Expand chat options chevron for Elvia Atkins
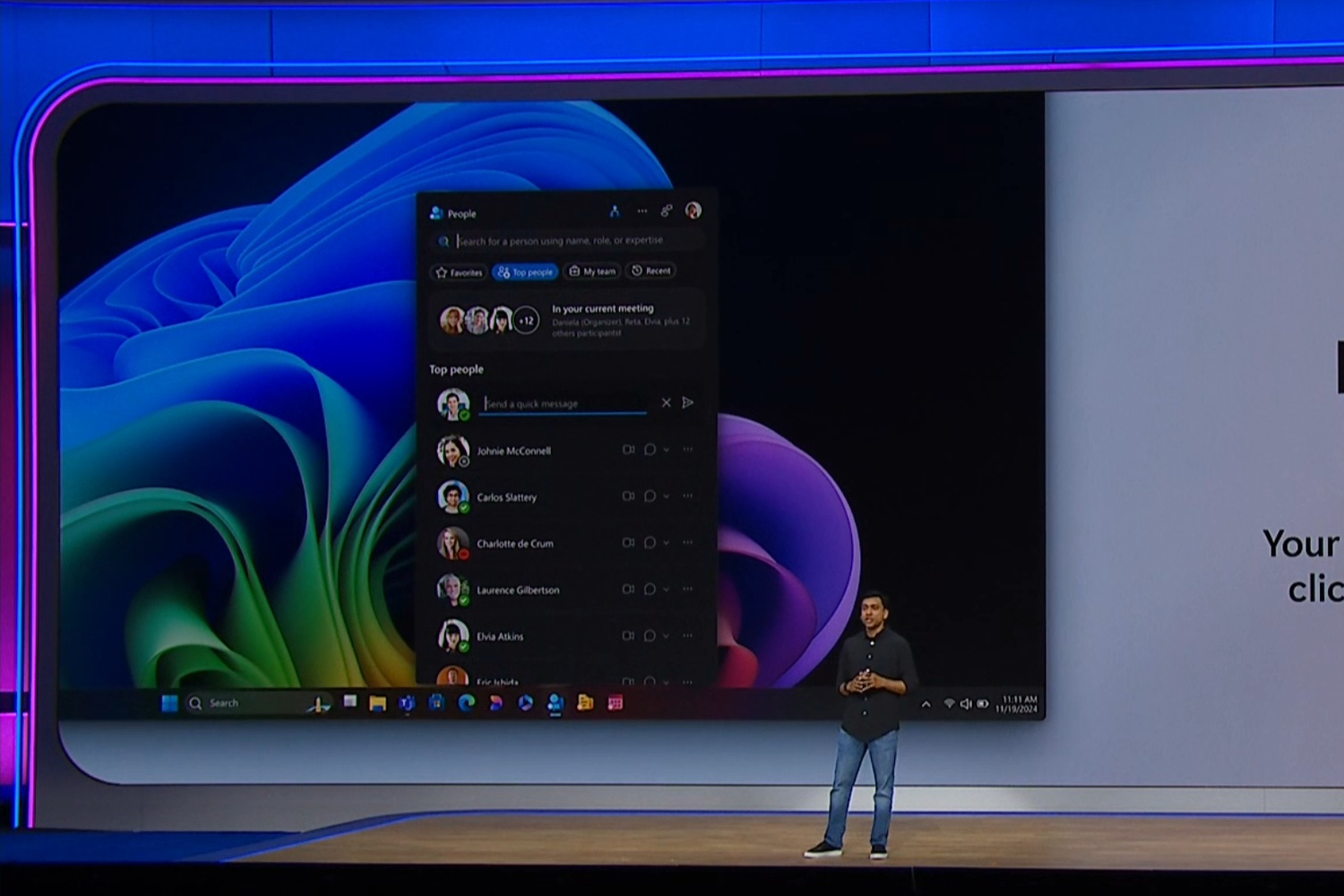 click(666, 636)
